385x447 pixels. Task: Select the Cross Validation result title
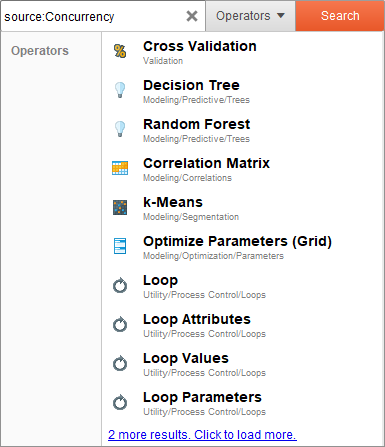pos(200,46)
